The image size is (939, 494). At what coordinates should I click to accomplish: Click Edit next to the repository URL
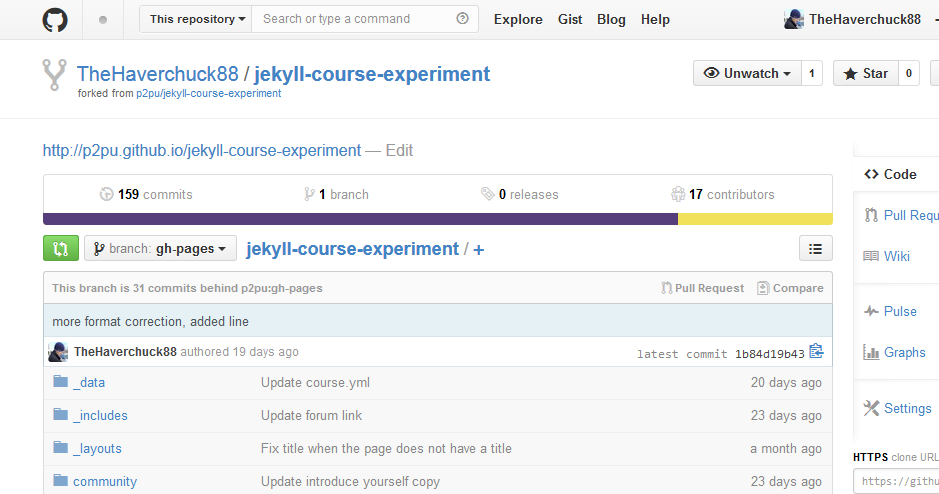399,150
